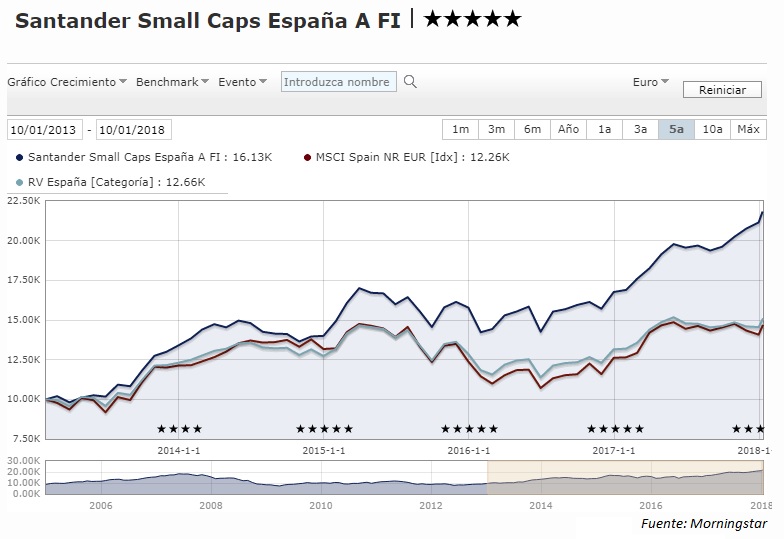Open the Evento dropdown
784x539 pixels.
[243, 82]
